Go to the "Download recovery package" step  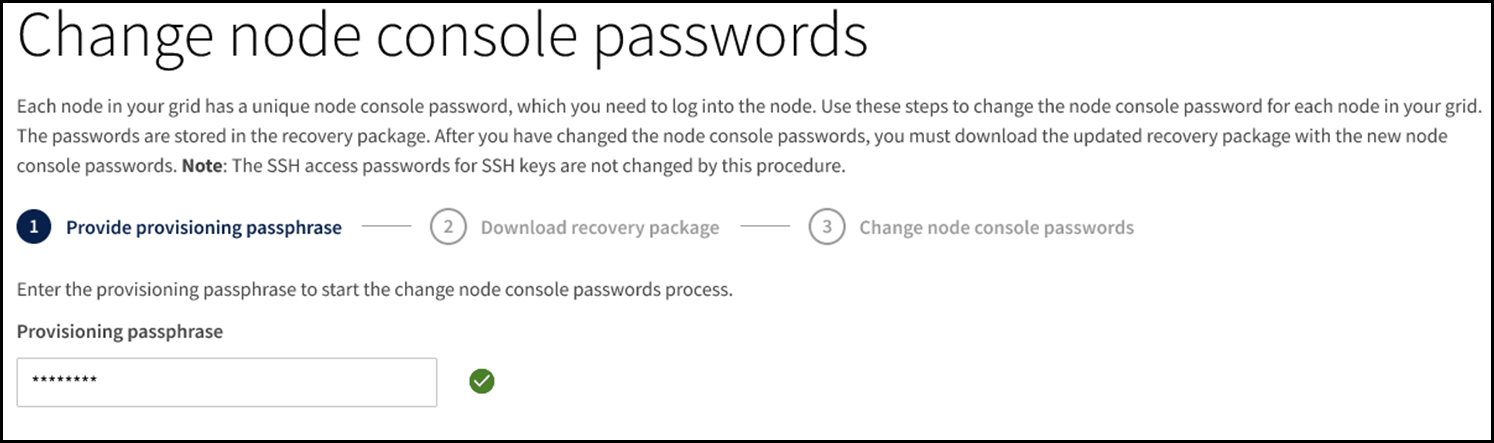pos(599,228)
